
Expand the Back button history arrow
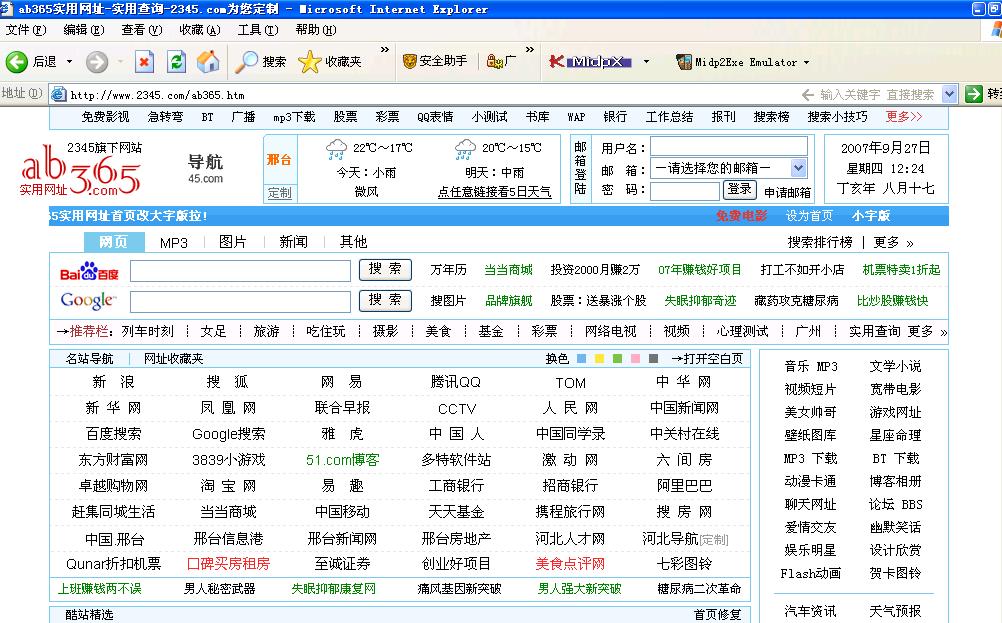click(70, 62)
